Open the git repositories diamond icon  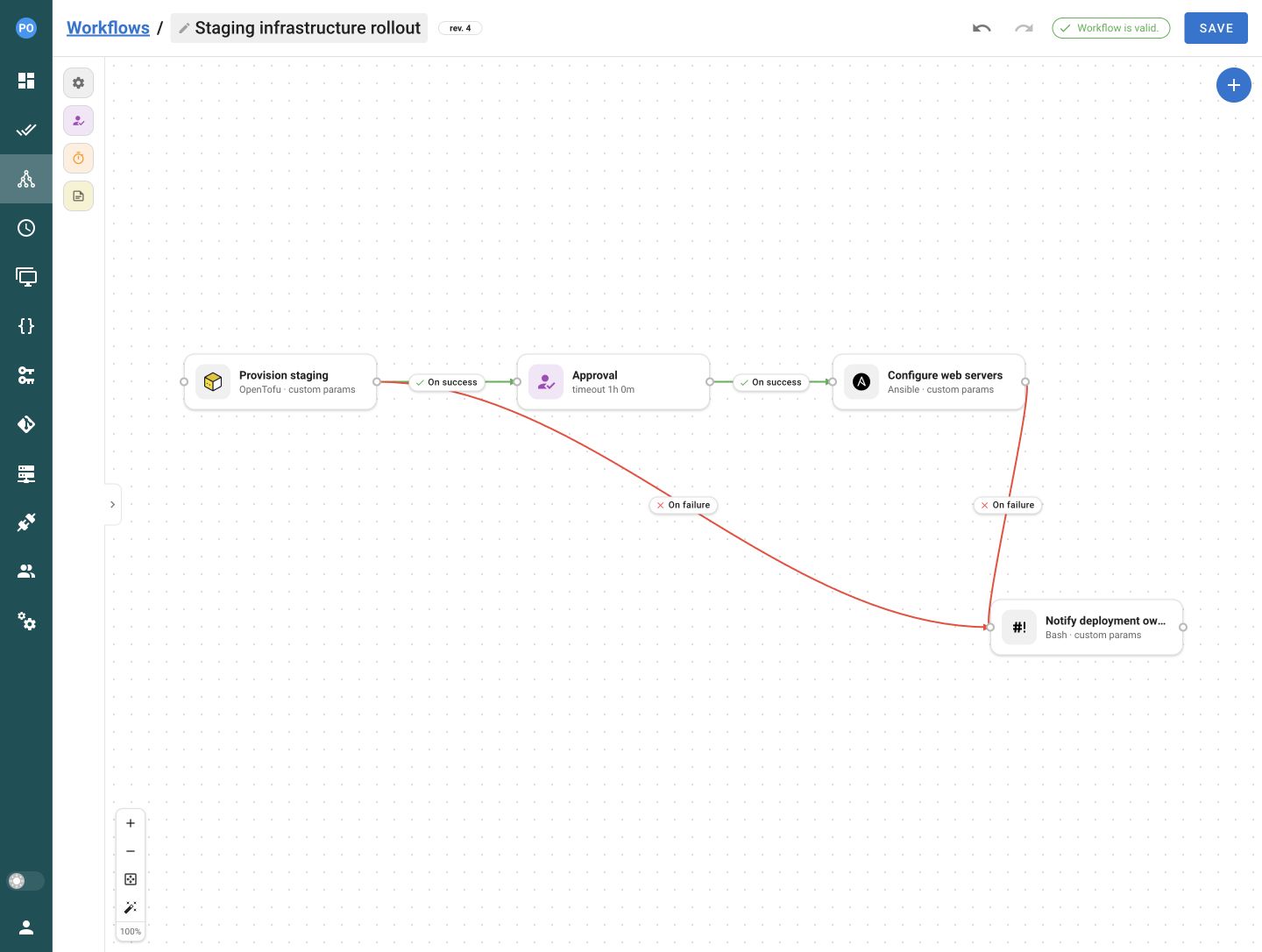[x=26, y=424]
